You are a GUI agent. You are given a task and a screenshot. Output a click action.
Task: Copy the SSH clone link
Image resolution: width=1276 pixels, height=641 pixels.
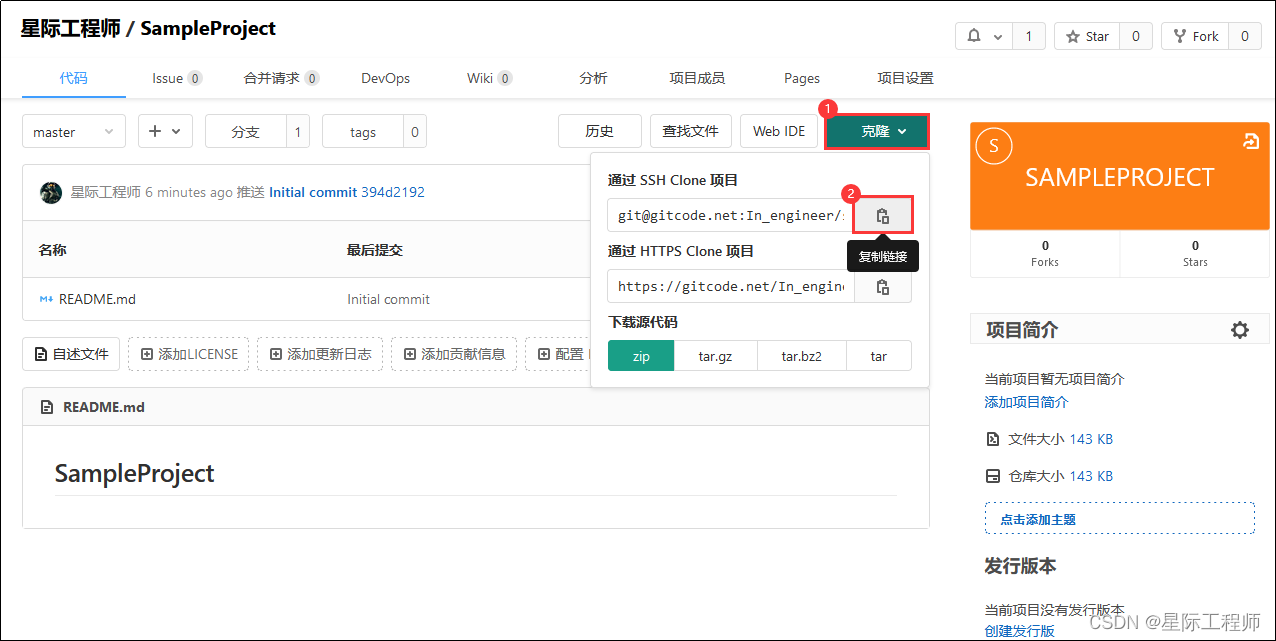883,214
